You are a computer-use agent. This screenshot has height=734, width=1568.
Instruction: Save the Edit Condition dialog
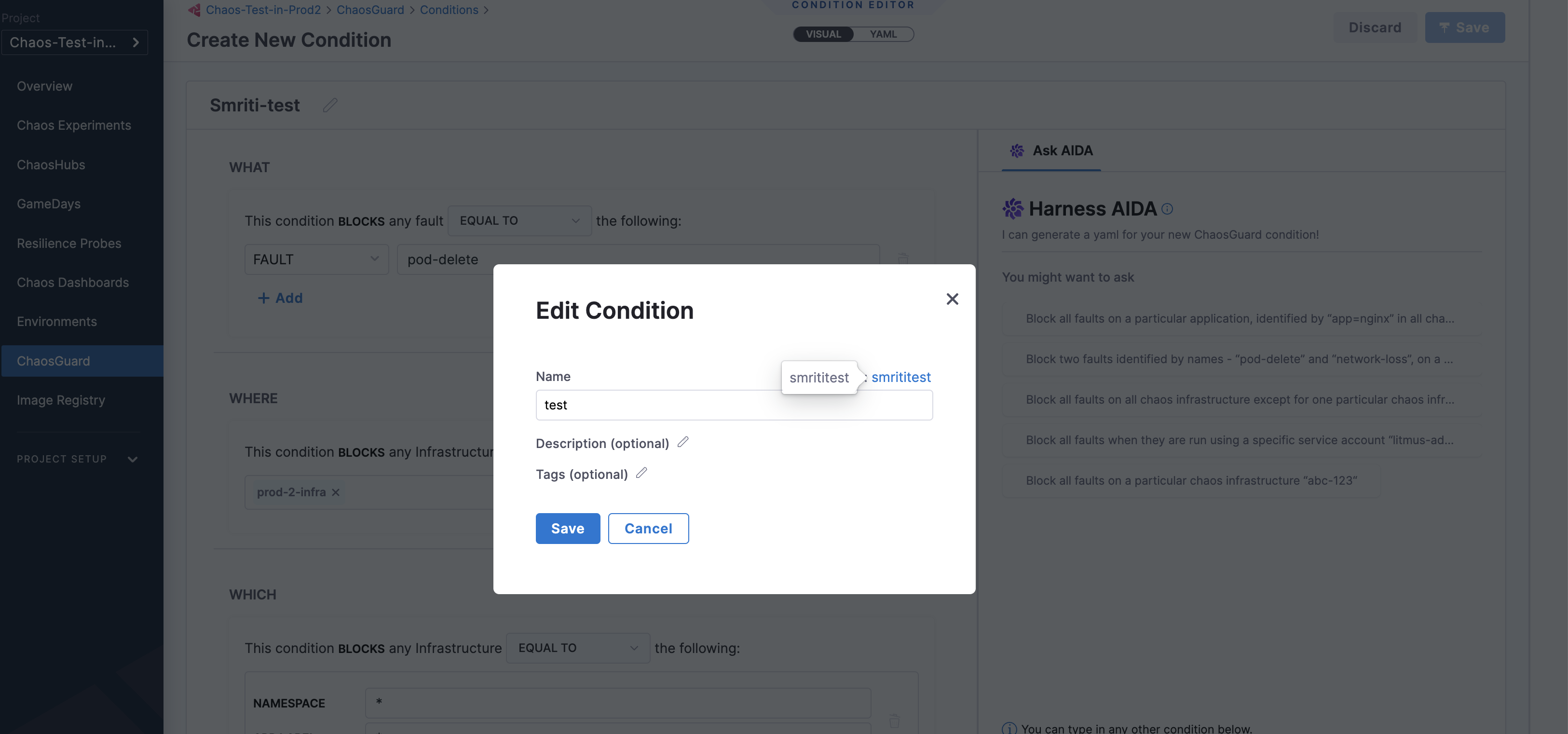[567, 528]
